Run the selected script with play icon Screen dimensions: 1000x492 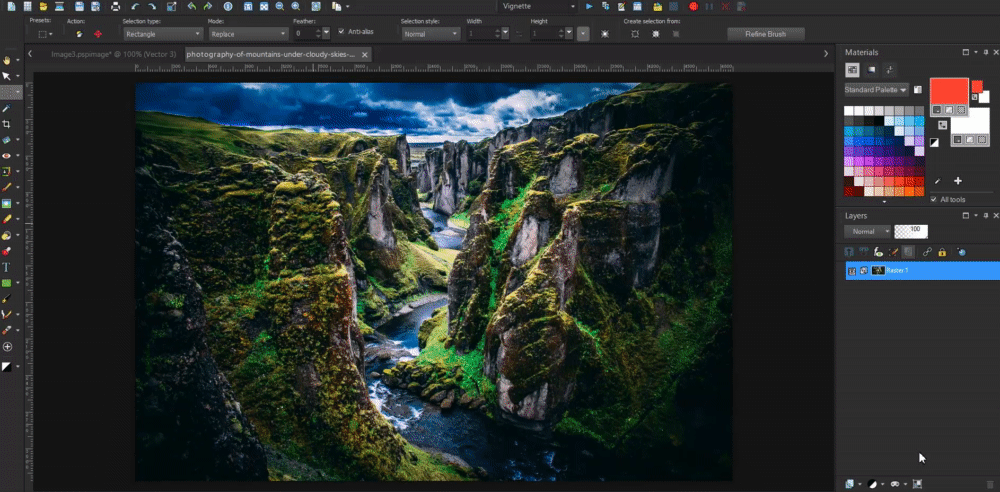pos(589,6)
